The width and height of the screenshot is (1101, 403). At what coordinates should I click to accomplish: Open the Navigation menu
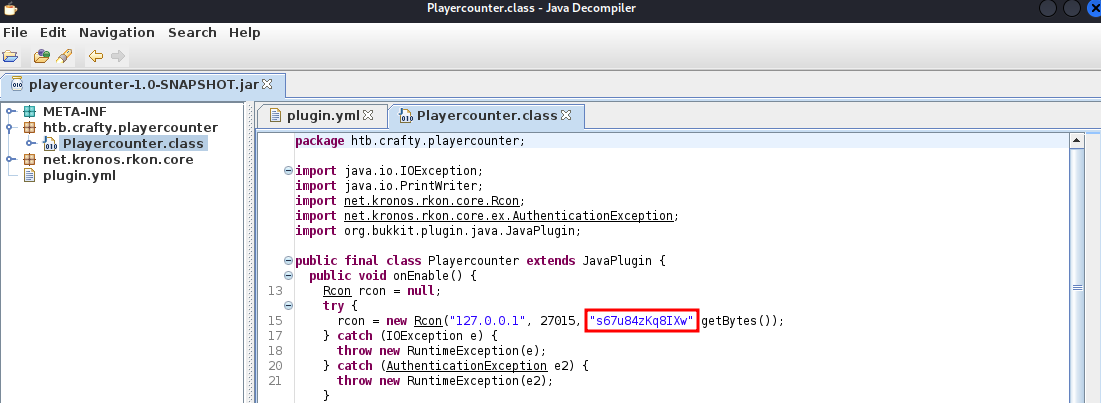coord(117,32)
